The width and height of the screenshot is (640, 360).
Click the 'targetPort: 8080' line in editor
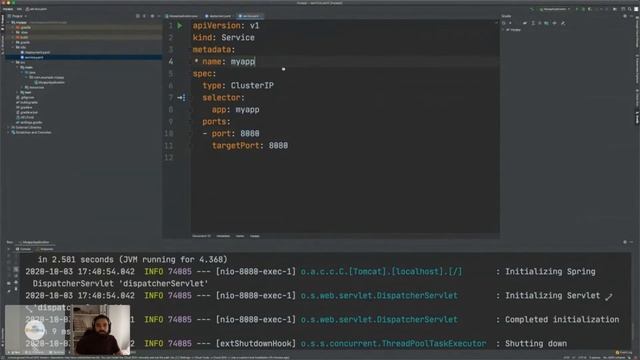(250, 146)
